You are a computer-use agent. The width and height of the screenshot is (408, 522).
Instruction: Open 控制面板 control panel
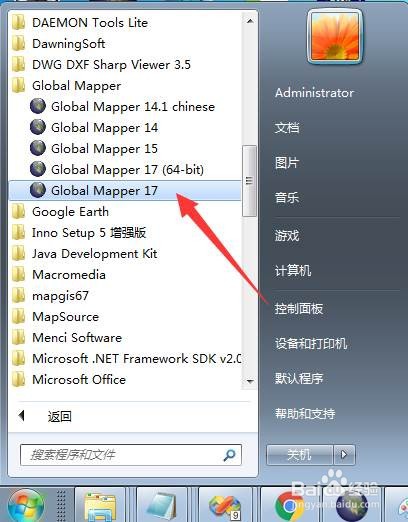tap(299, 309)
